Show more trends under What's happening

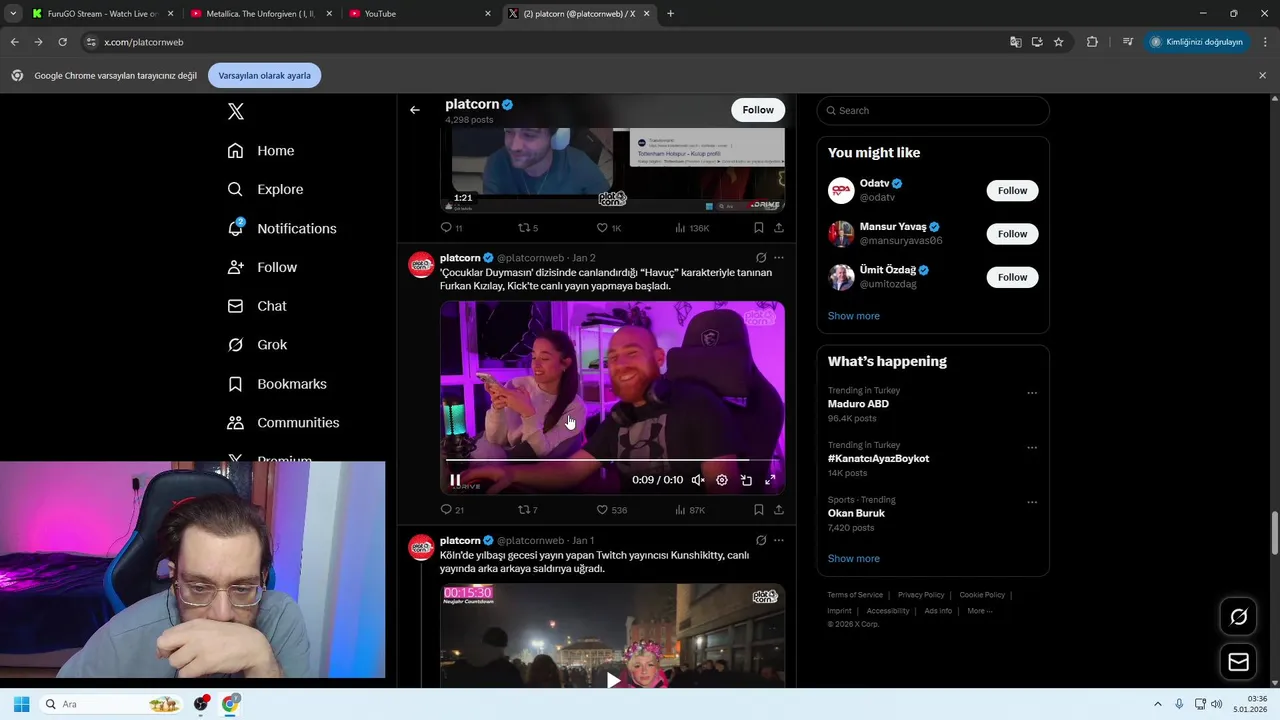[x=854, y=559]
